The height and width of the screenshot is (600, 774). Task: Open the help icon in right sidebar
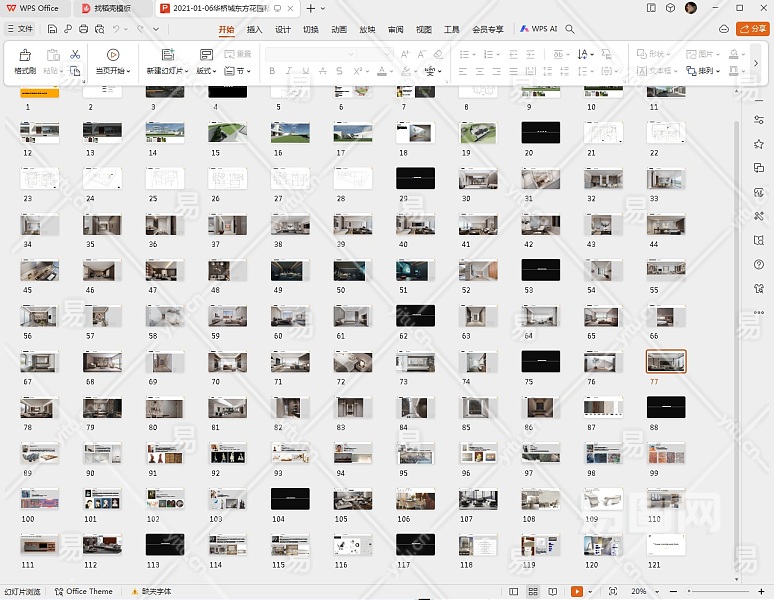759,264
